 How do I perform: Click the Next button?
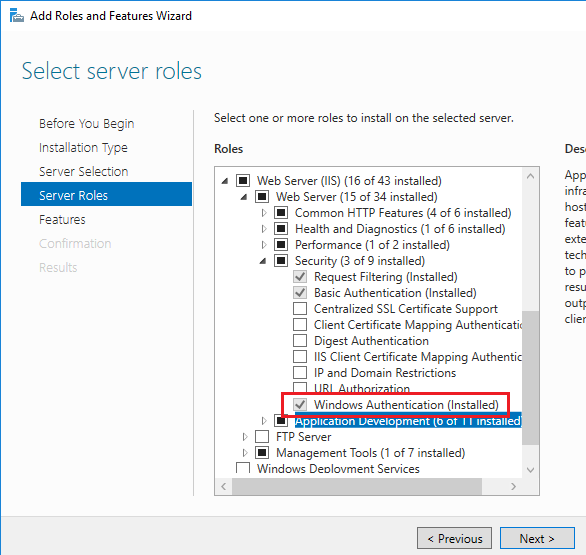coord(537,539)
